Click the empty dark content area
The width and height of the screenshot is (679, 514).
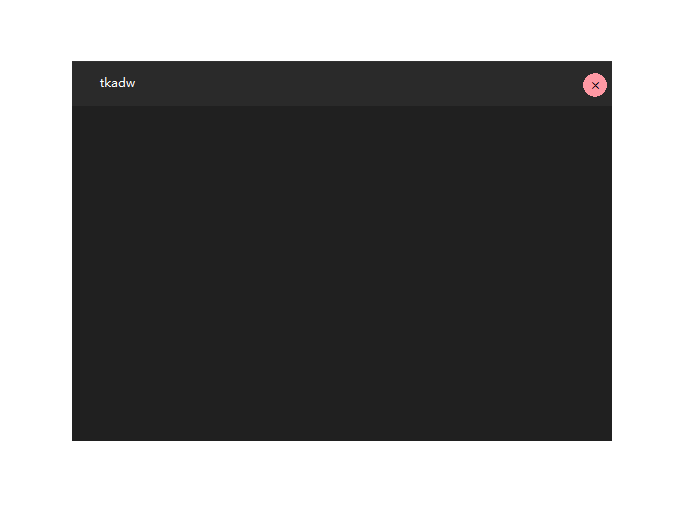342,273
